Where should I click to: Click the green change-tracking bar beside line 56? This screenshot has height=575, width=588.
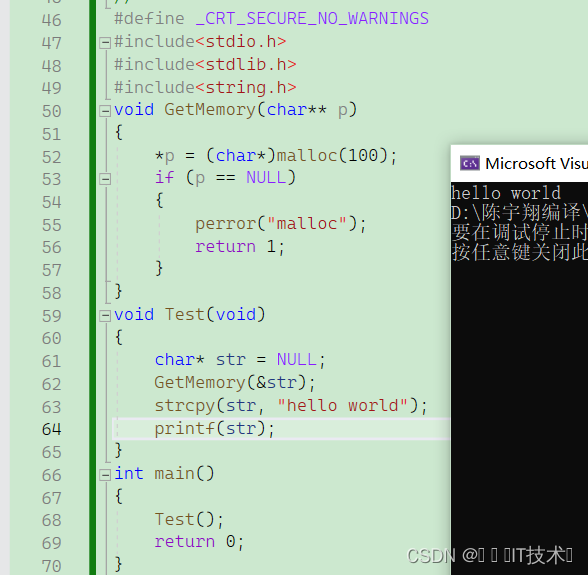tap(93, 248)
